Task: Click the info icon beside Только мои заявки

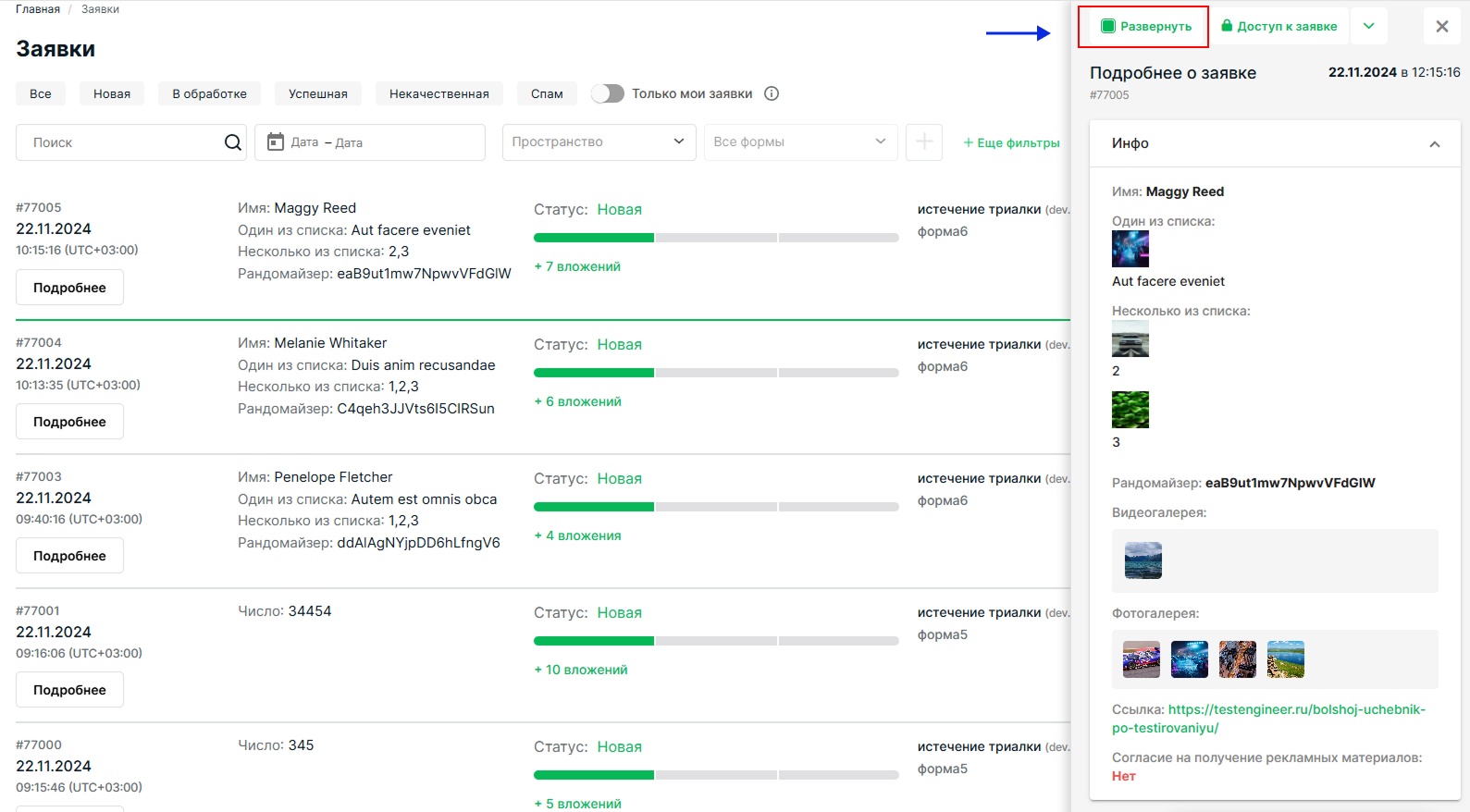Action: point(772,93)
